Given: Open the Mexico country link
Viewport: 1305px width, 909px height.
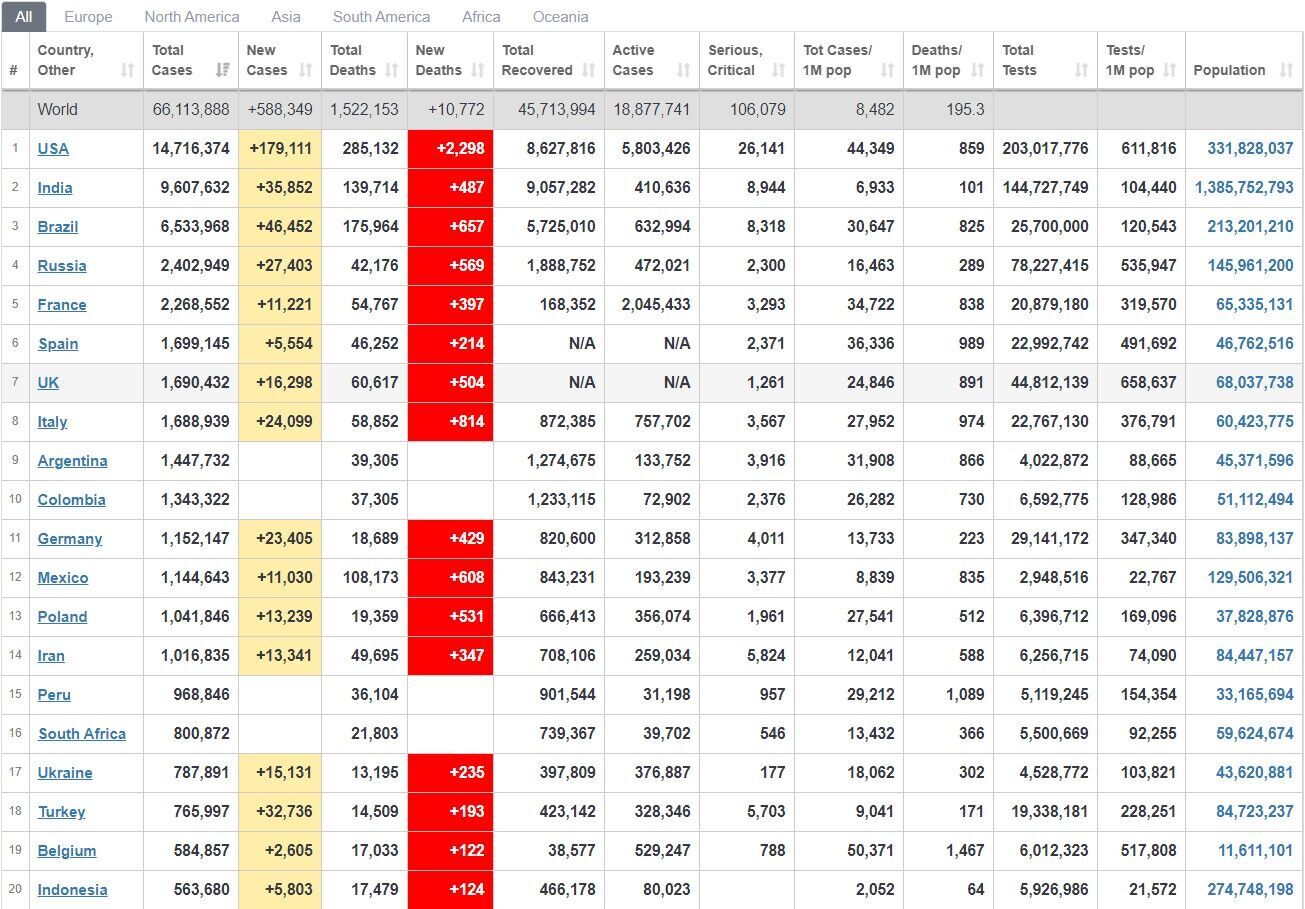Looking at the screenshot, I should tap(63, 578).
